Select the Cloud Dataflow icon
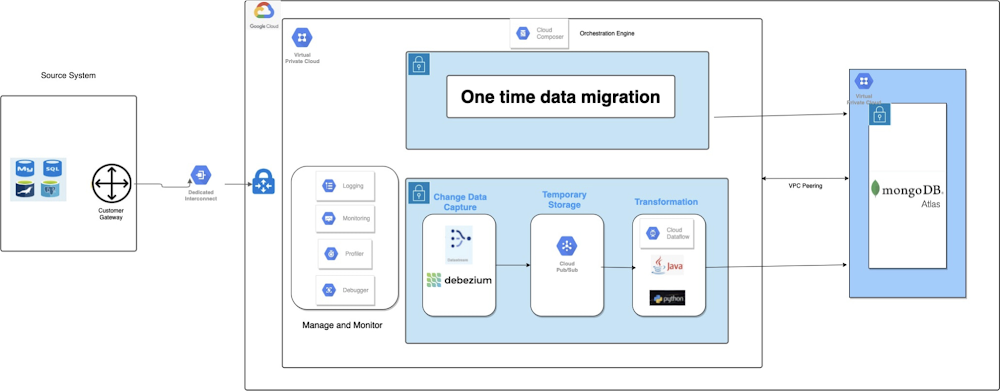 (652, 233)
